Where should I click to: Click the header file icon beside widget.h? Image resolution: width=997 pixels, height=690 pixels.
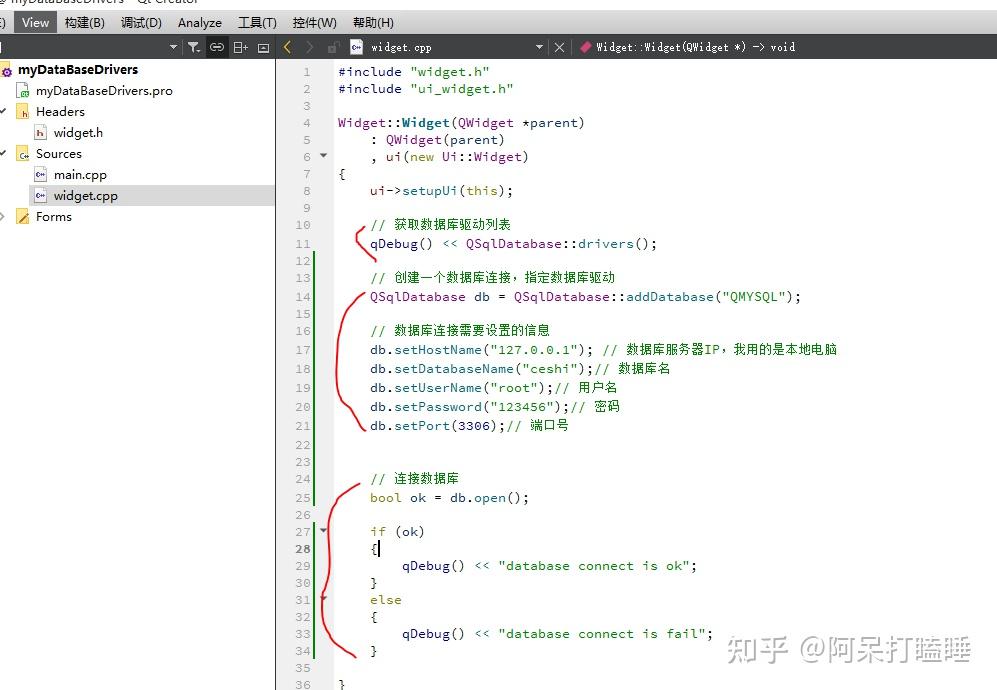point(40,132)
